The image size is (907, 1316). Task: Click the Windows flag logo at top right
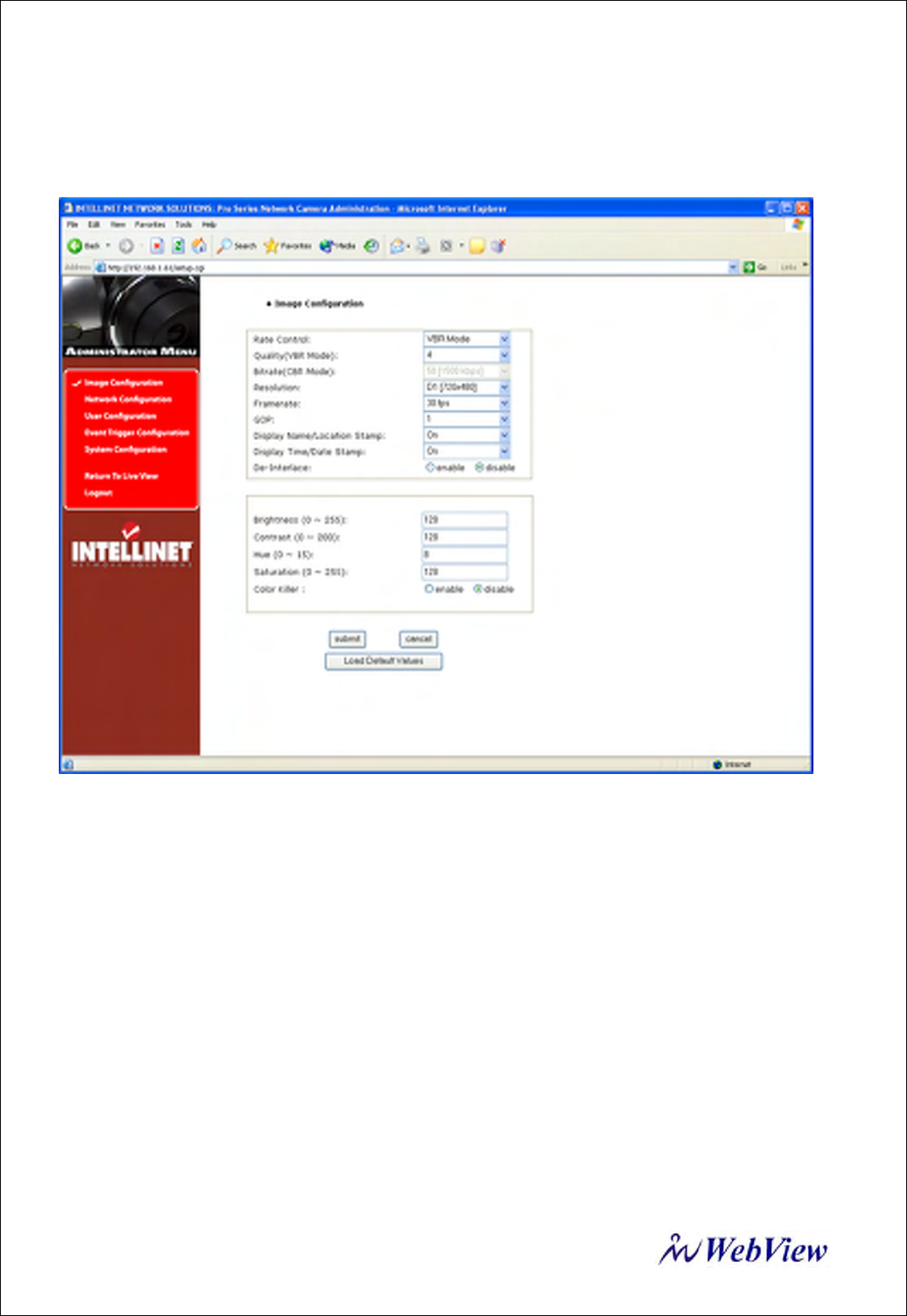pos(798,225)
